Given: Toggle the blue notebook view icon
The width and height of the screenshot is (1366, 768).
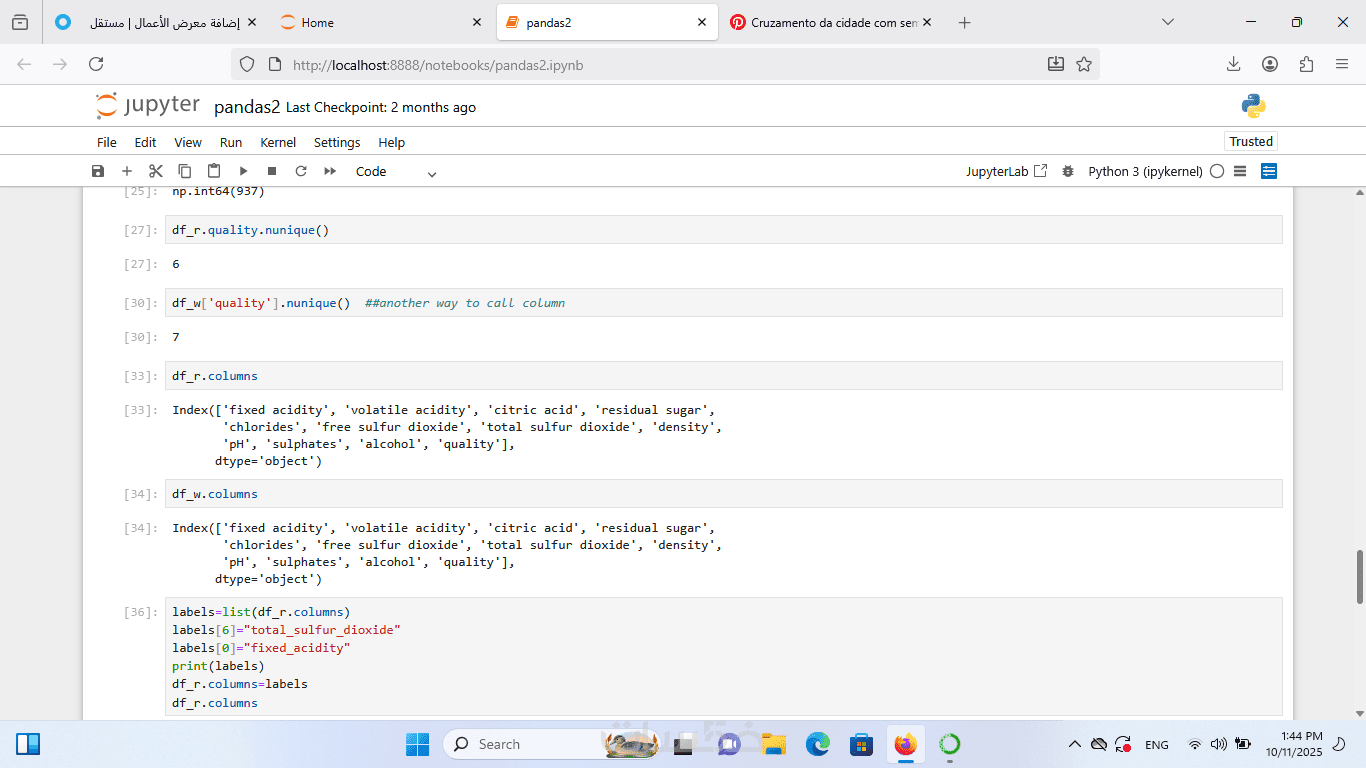Looking at the screenshot, I should [x=1269, y=171].
